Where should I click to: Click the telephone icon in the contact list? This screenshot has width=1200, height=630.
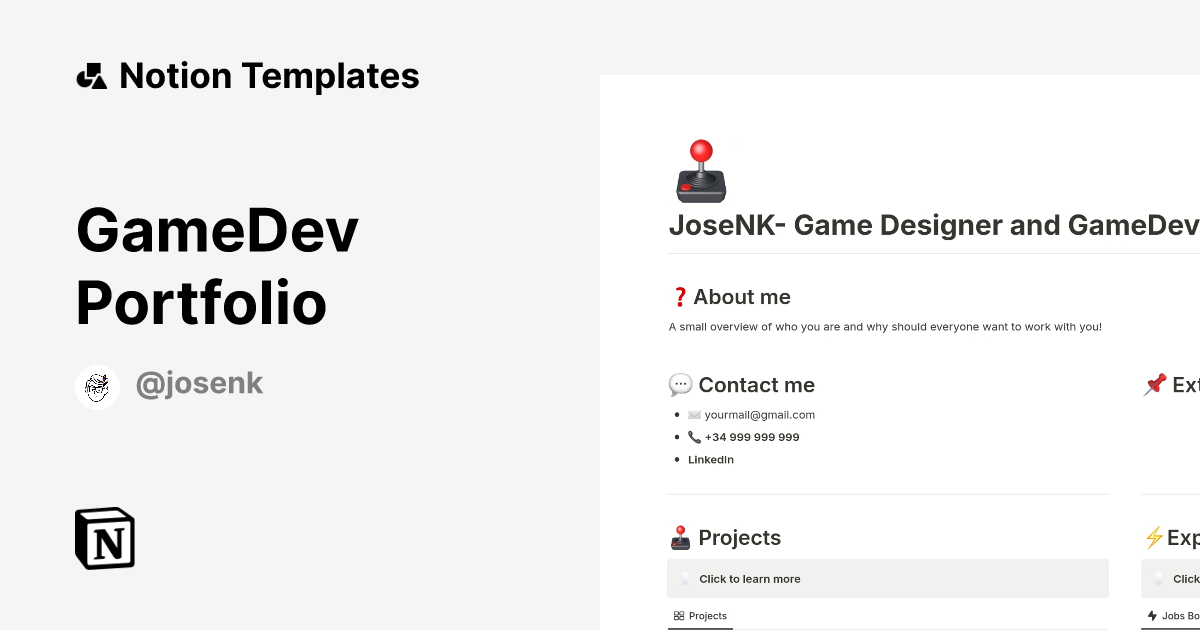tap(694, 436)
